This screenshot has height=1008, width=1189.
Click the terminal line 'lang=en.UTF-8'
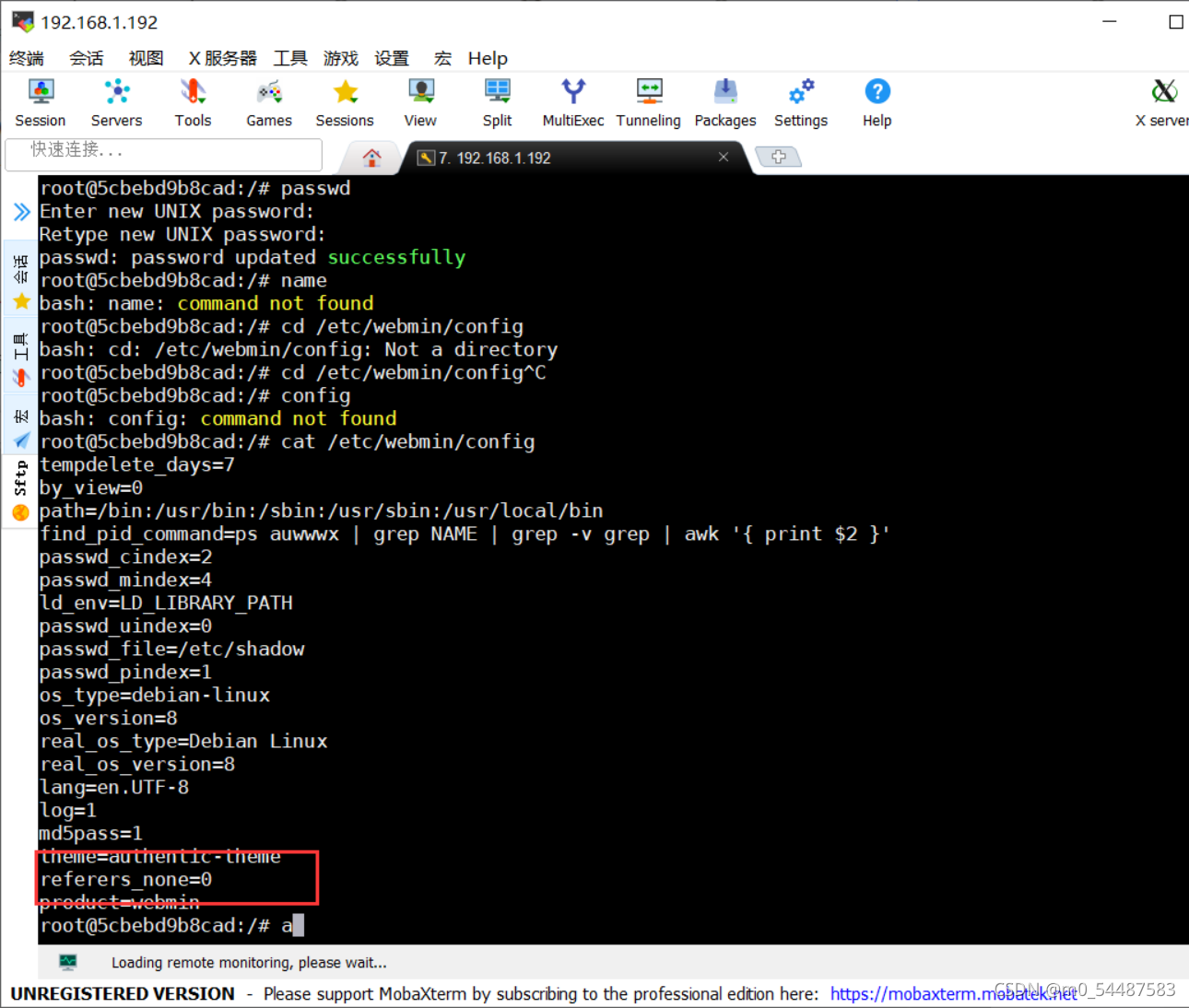click(x=114, y=787)
